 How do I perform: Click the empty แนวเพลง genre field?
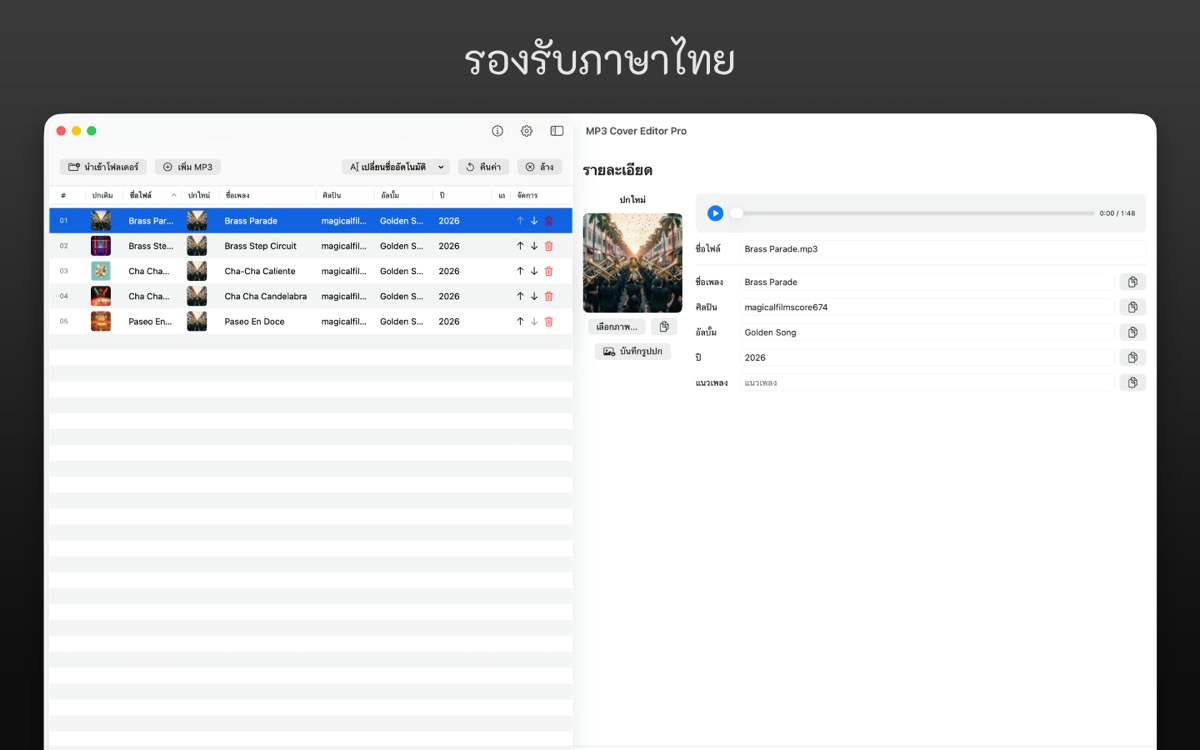(927, 382)
